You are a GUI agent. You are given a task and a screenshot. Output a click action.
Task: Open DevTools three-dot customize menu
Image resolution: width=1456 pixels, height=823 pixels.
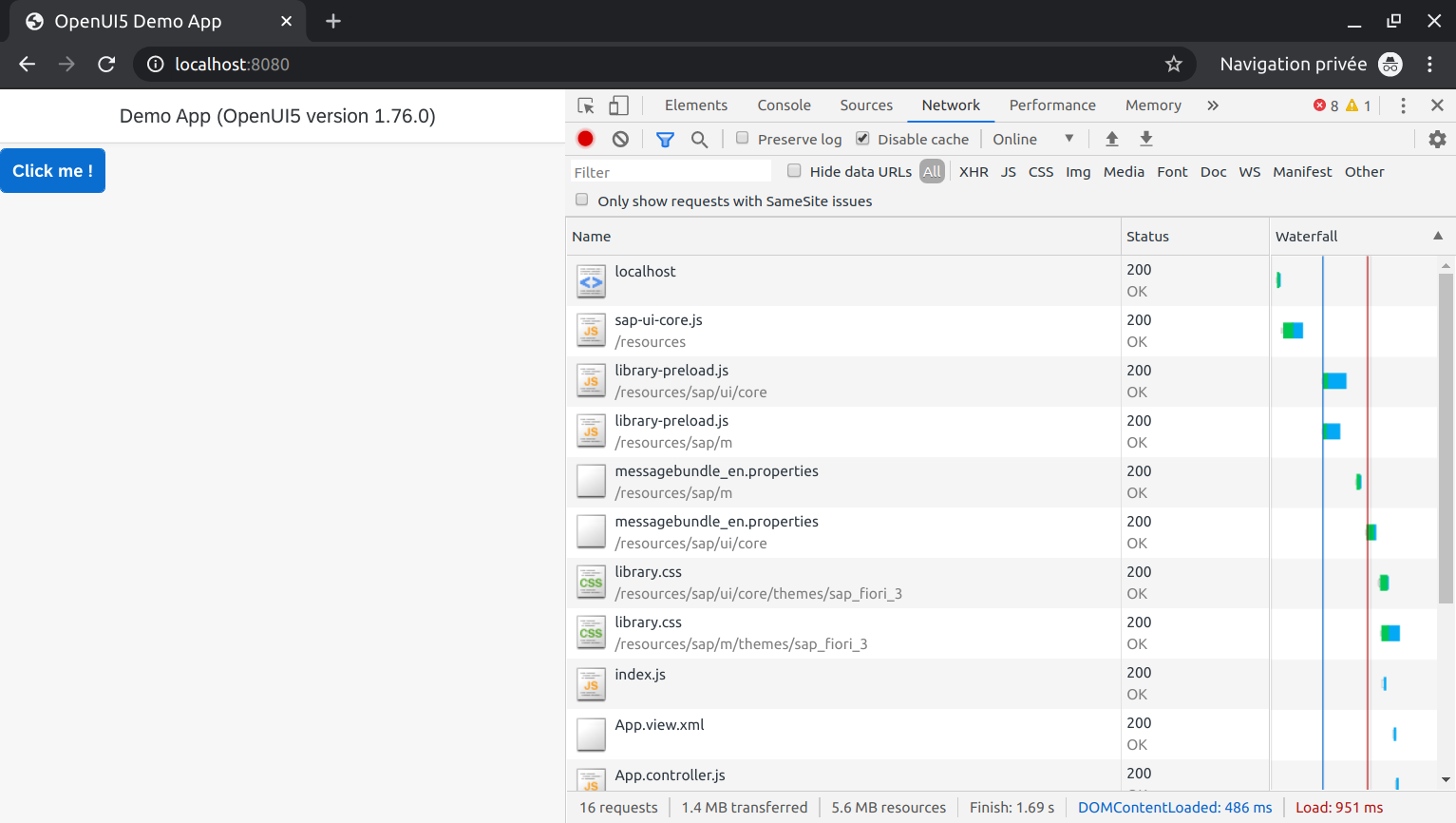click(1403, 105)
